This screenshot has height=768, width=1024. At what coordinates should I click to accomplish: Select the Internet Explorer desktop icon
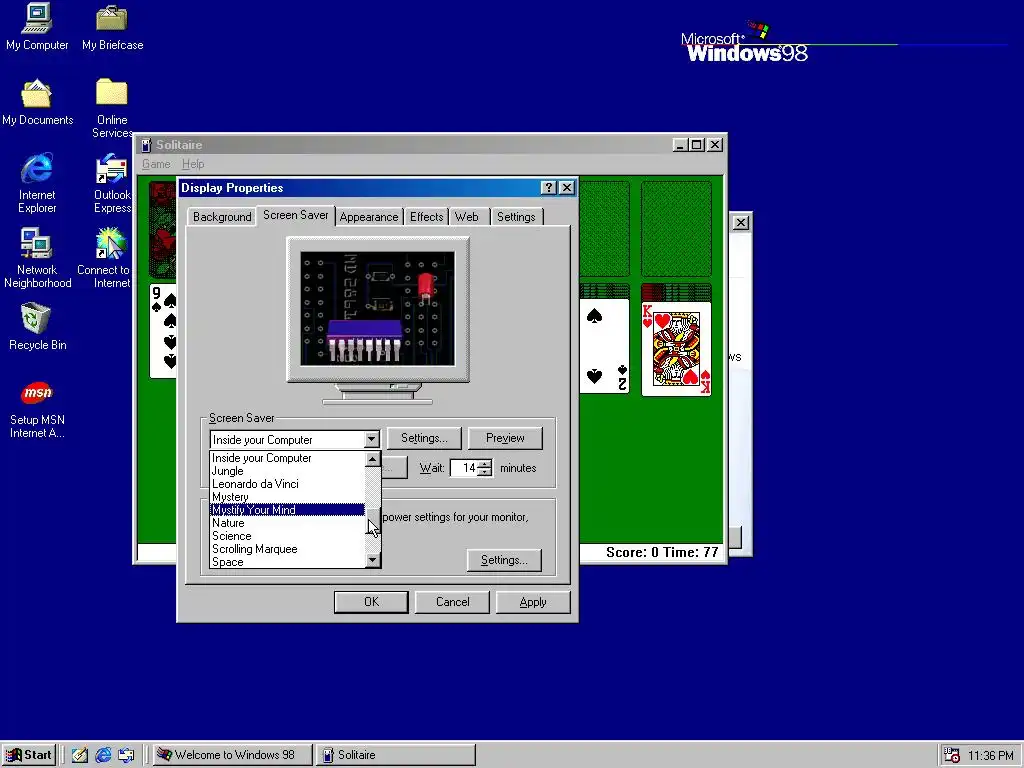37,183
